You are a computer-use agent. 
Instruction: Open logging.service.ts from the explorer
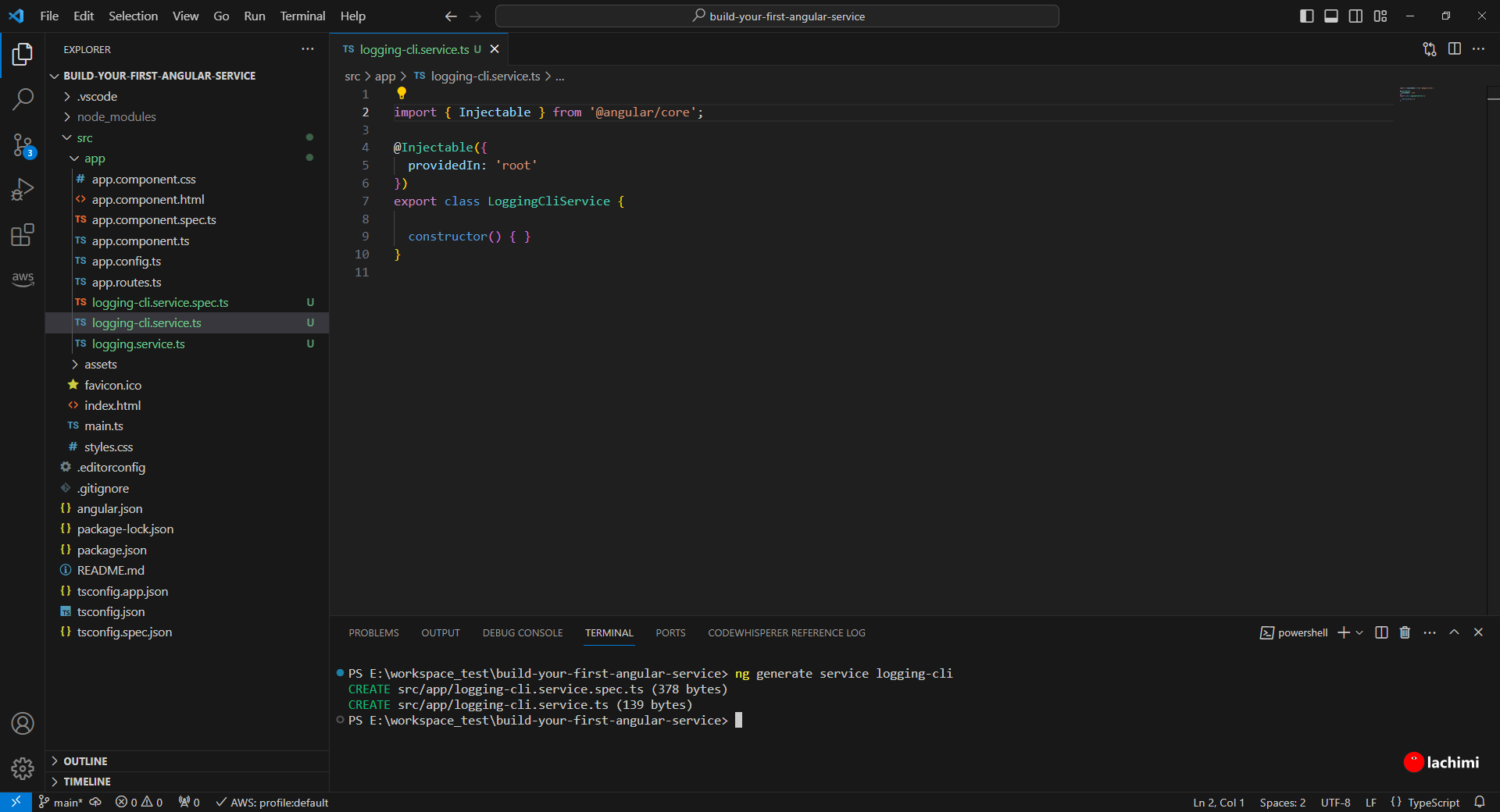point(138,344)
